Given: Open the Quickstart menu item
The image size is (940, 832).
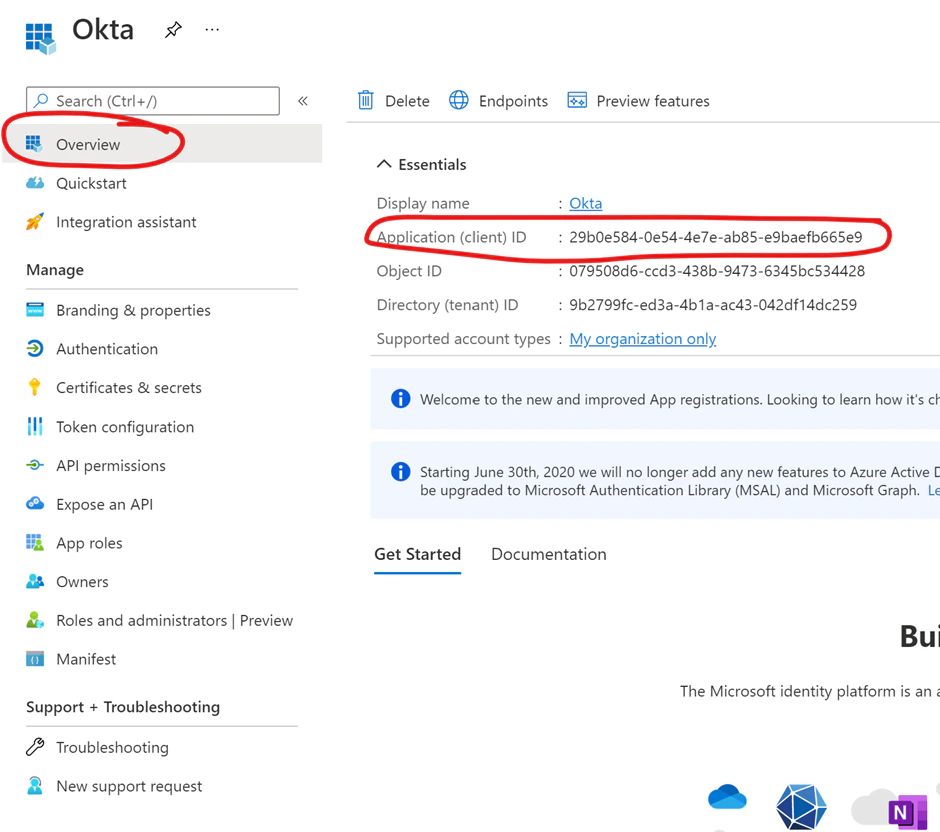Looking at the screenshot, I should point(91,183).
